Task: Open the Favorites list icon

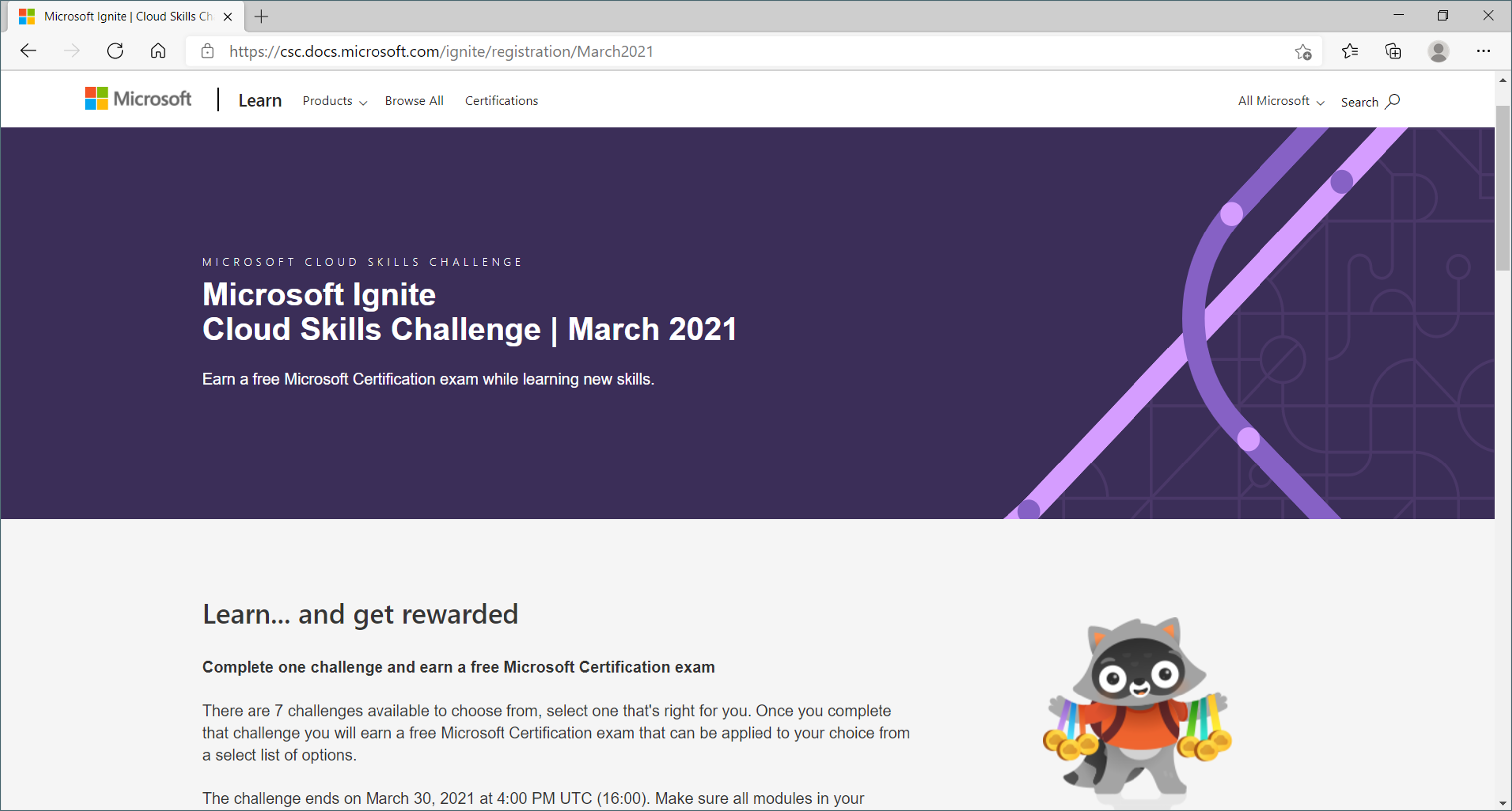Action: 1350,52
